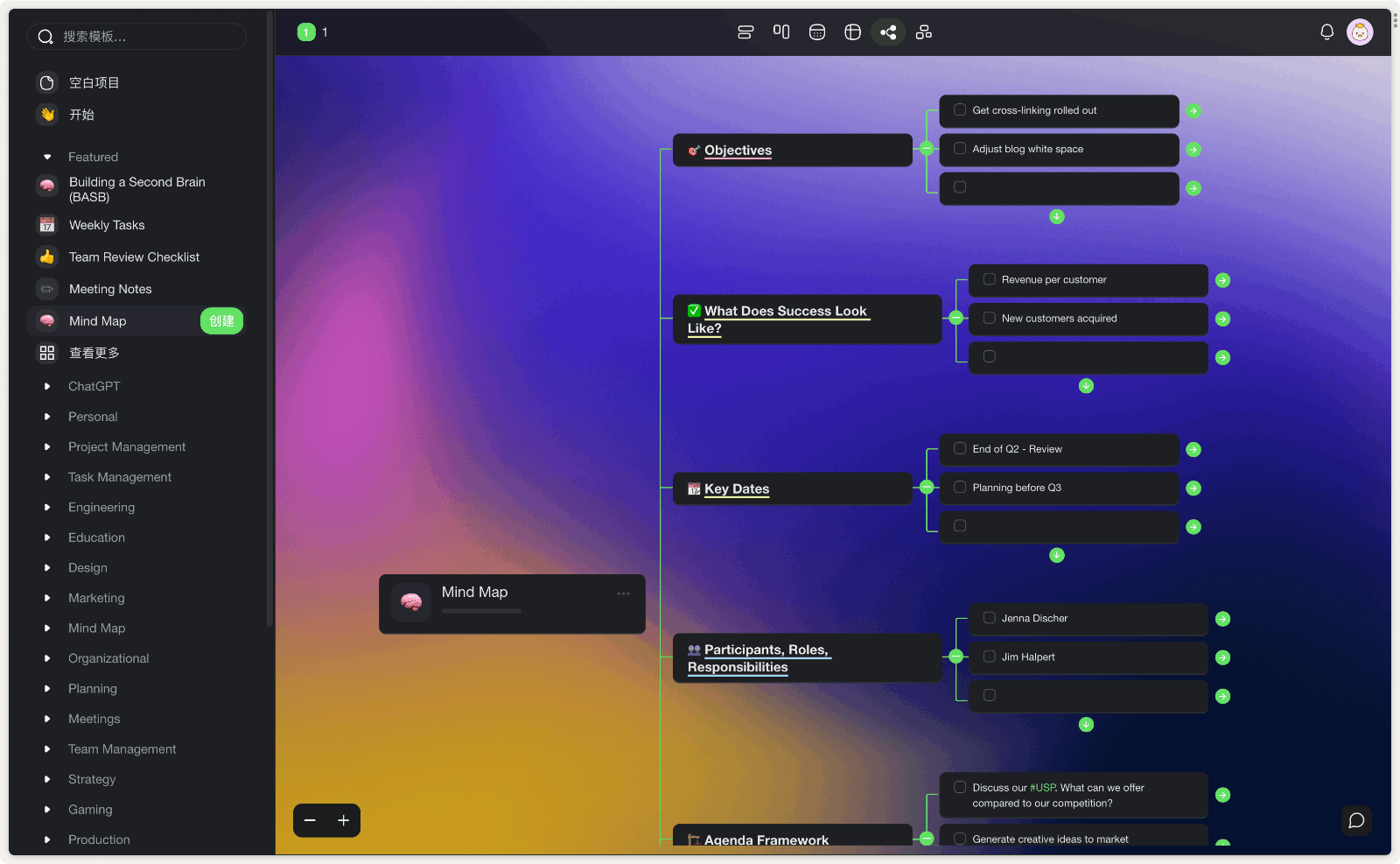Select the org chart view icon

pos(924,32)
